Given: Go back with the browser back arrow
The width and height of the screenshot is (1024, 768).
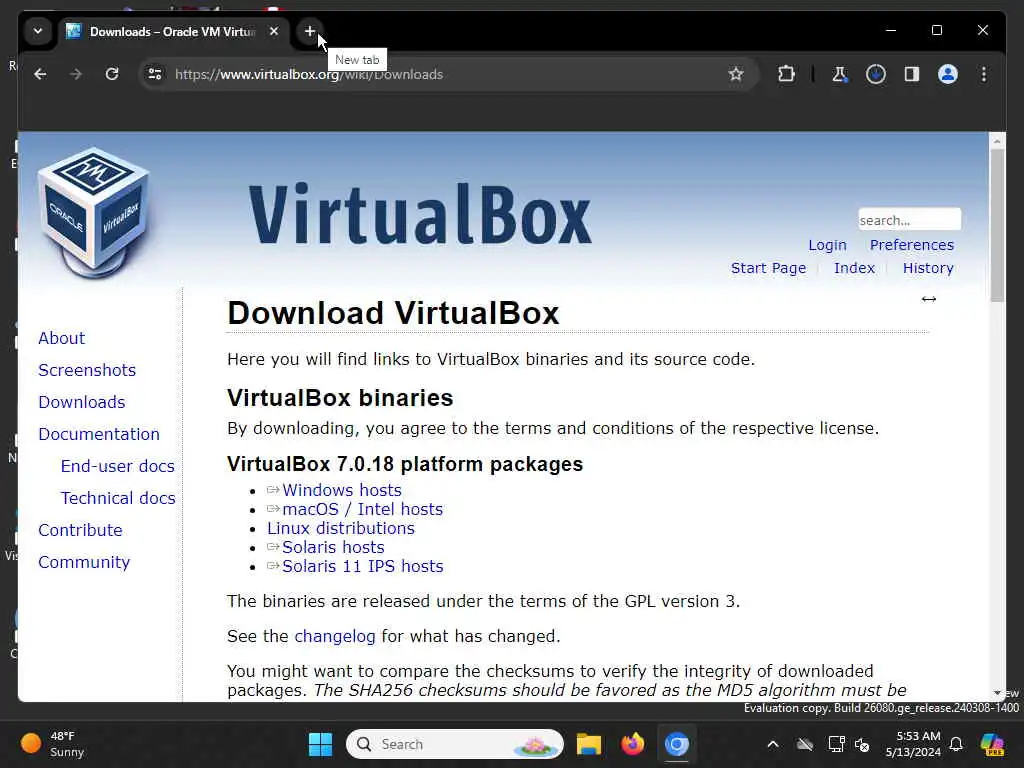Looking at the screenshot, I should [40, 74].
